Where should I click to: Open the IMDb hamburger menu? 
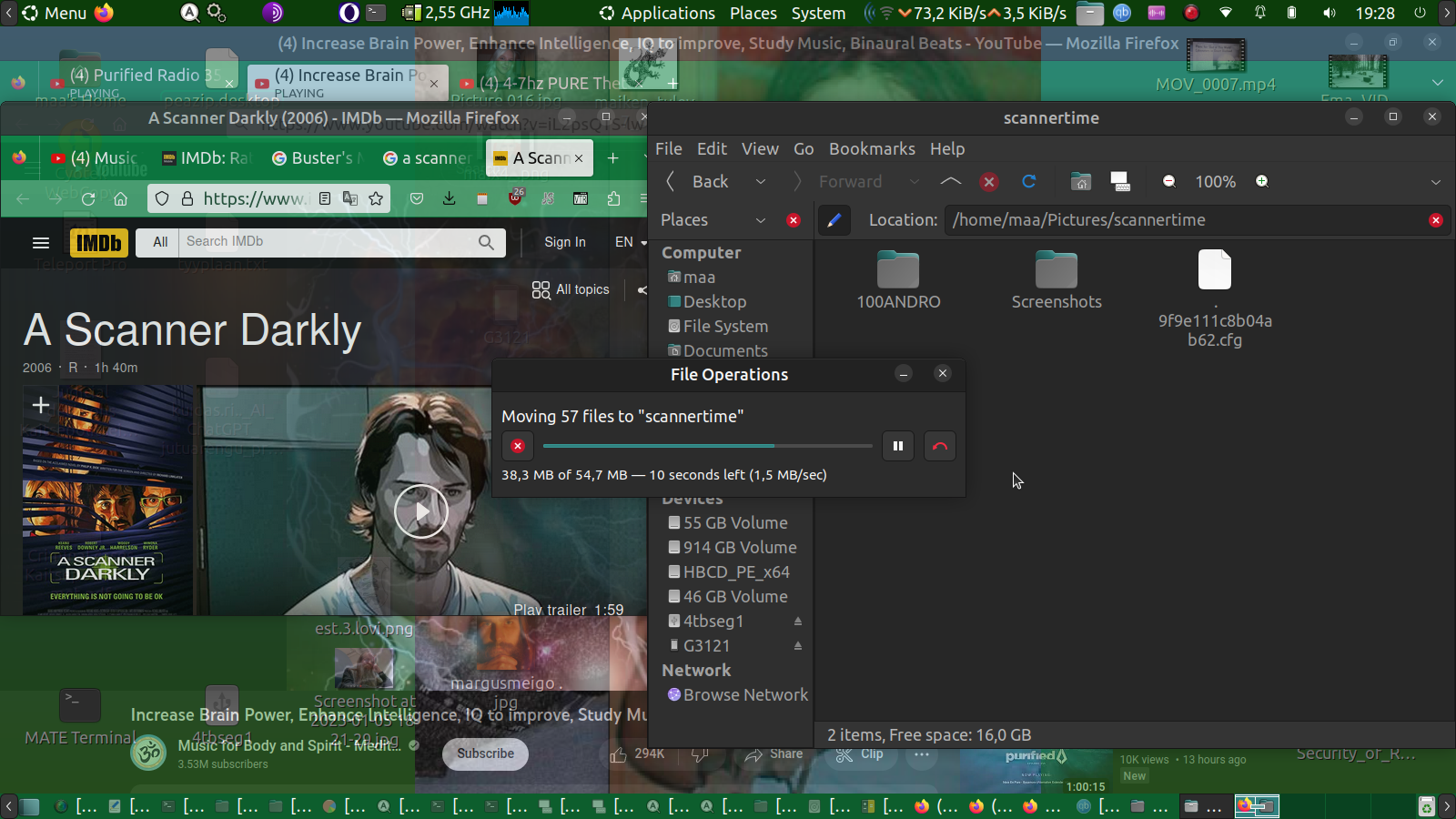[40, 242]
